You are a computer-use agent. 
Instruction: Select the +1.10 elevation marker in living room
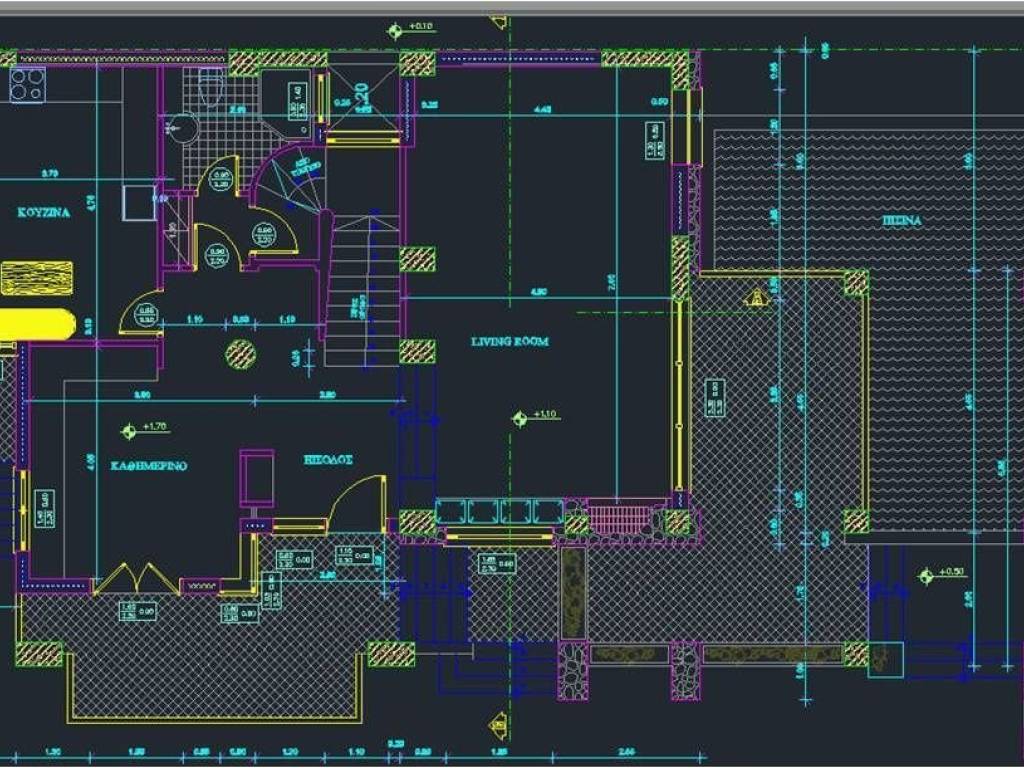pyautogui.click(x=518, y=417)
